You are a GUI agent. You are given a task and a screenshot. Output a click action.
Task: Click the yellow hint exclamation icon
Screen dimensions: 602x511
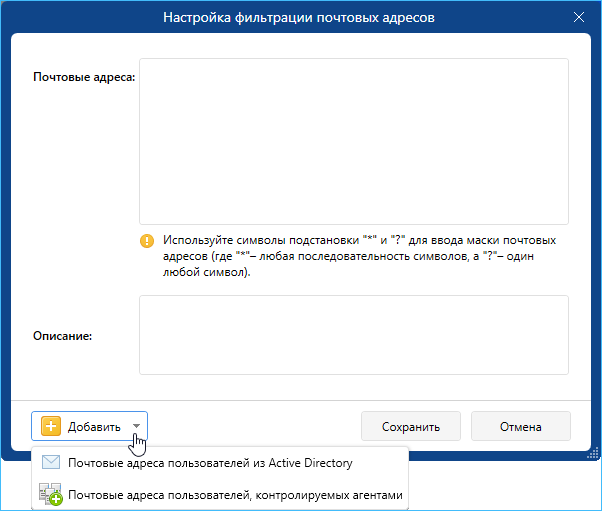coord(147,241)
